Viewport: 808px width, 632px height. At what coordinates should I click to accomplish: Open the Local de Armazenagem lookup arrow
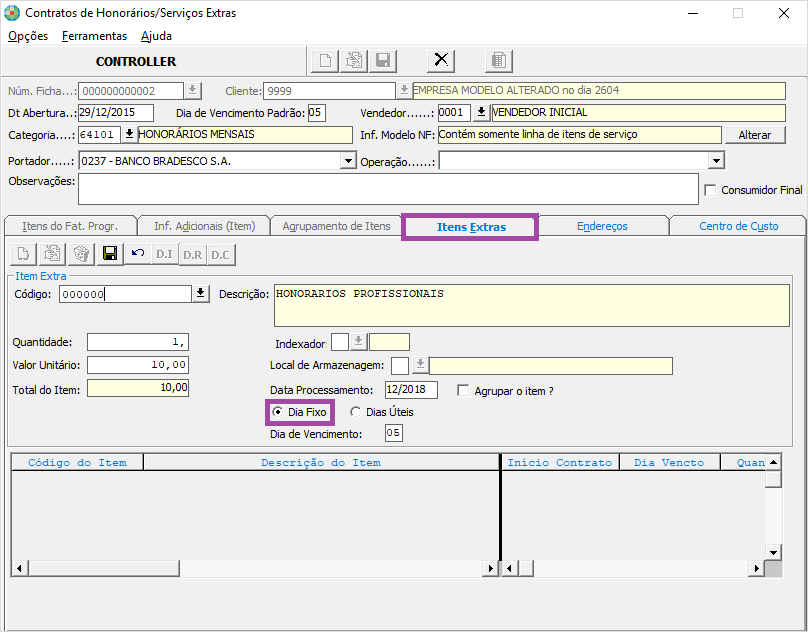[420, 365]
